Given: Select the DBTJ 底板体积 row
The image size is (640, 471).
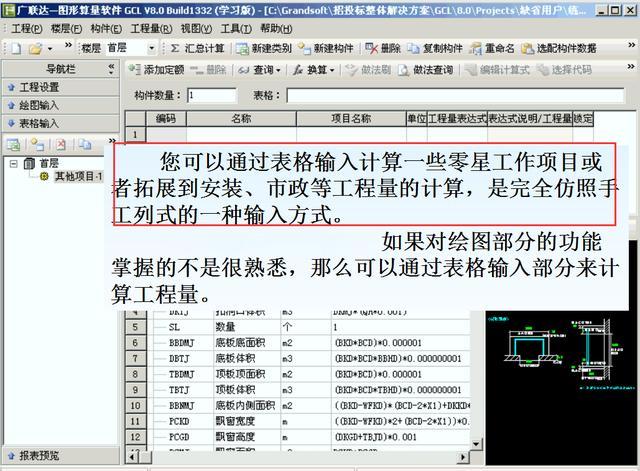Looking at the screenshot, I should pos(298,358).
